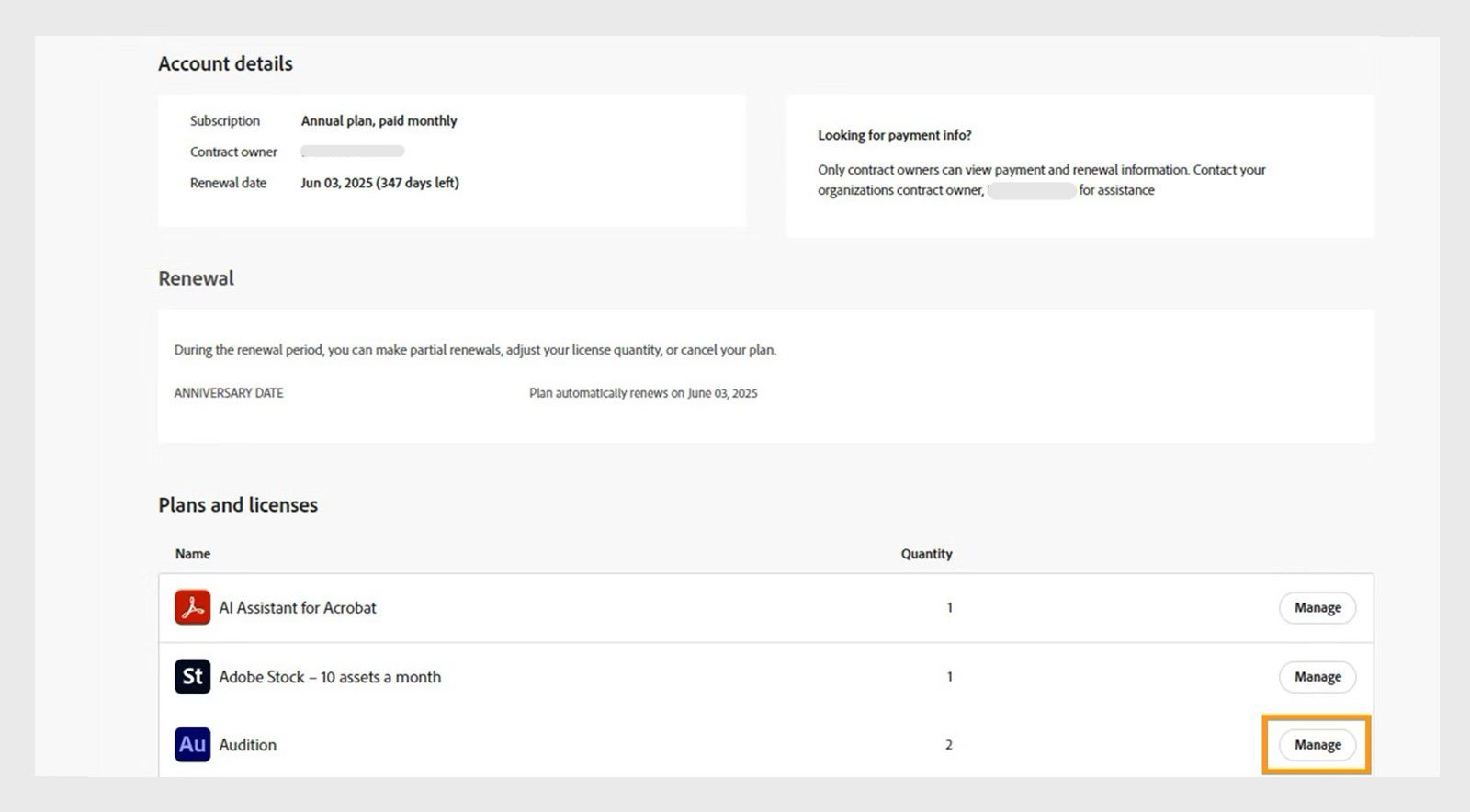Manage the AI Assistant for Acrobat plan
The height and width of the screenshot is (812, 1470).
(x=1317, y=607)
